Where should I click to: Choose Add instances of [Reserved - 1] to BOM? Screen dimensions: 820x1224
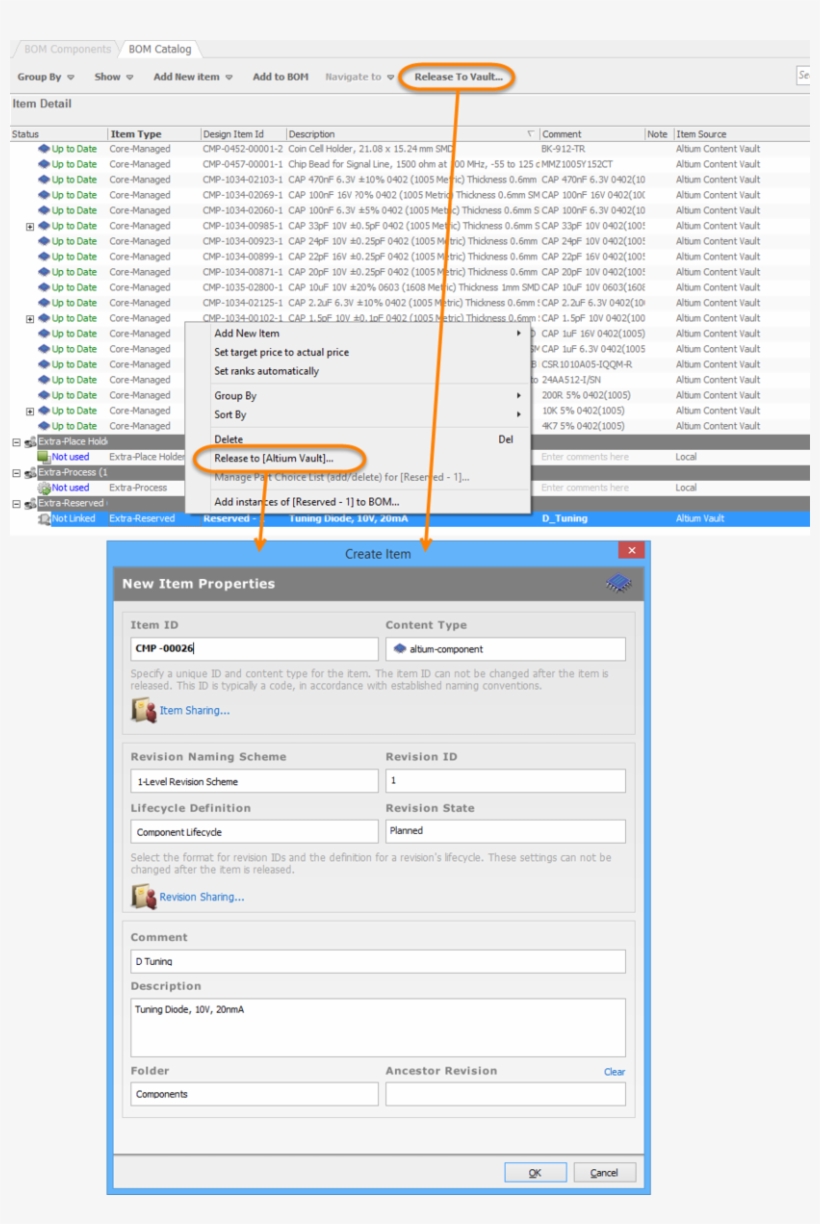pos(357,501)
